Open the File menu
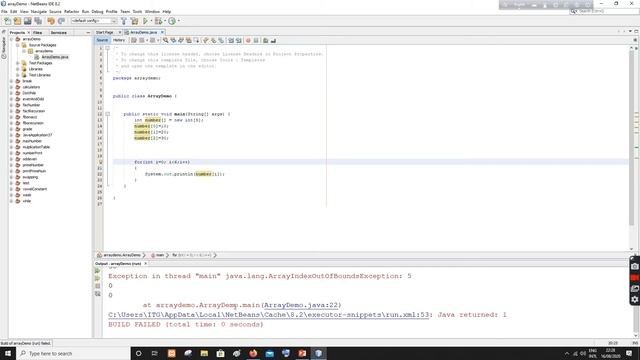The width and height of the screenshot is (640, 360). tap(4, 11)
